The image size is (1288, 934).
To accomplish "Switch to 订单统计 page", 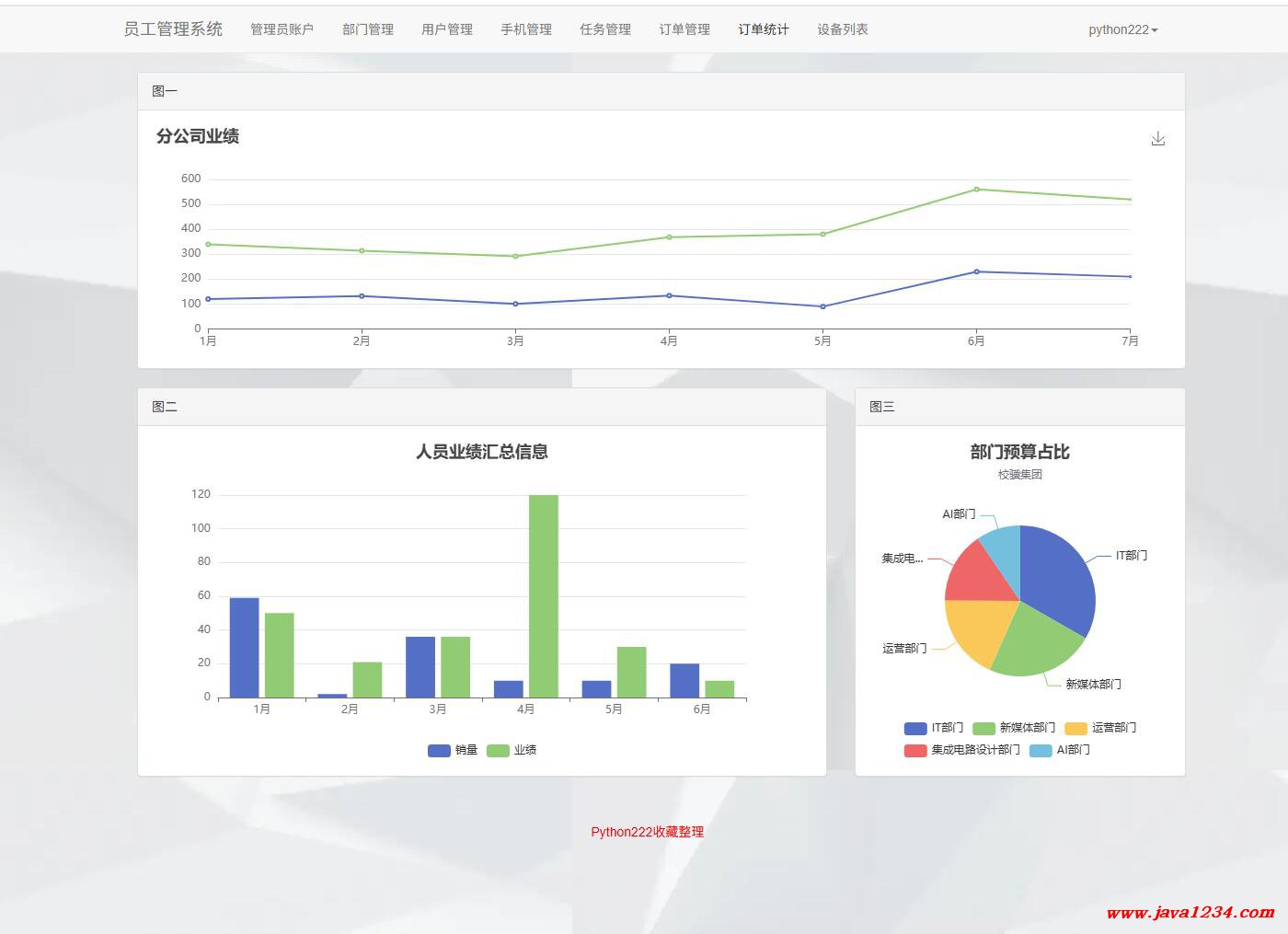I will point(763,29).
